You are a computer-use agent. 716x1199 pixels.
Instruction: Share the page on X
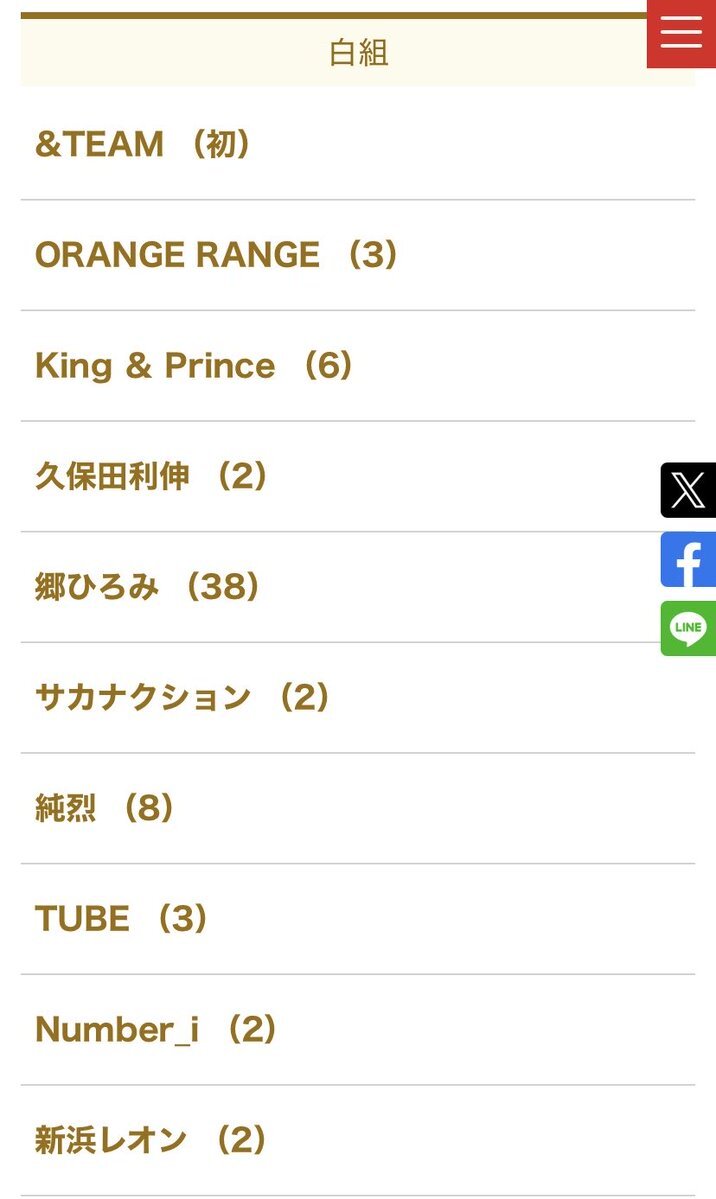click(x=688, y=490)
